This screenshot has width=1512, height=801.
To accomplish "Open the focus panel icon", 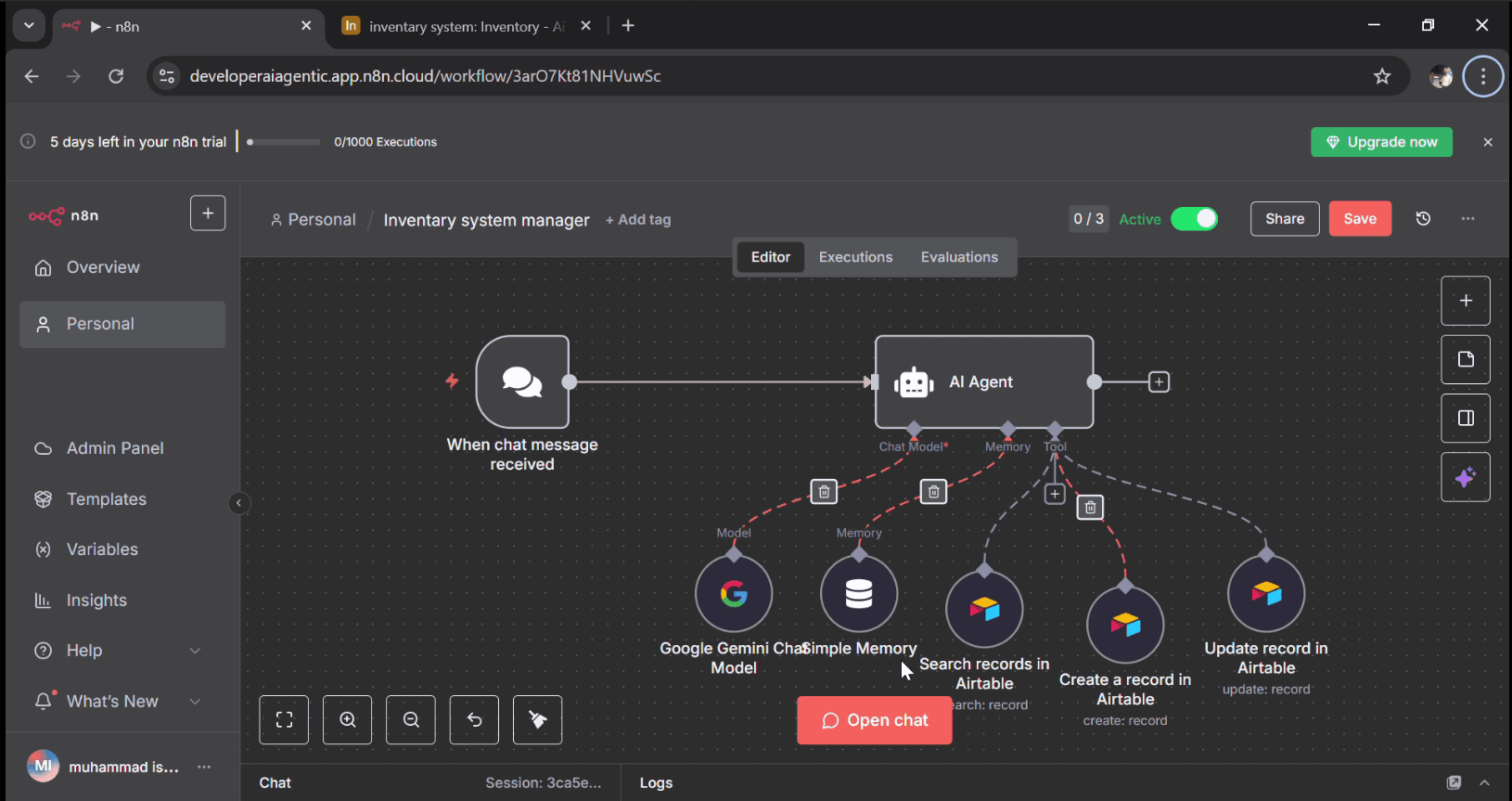I will (1466, 418).
